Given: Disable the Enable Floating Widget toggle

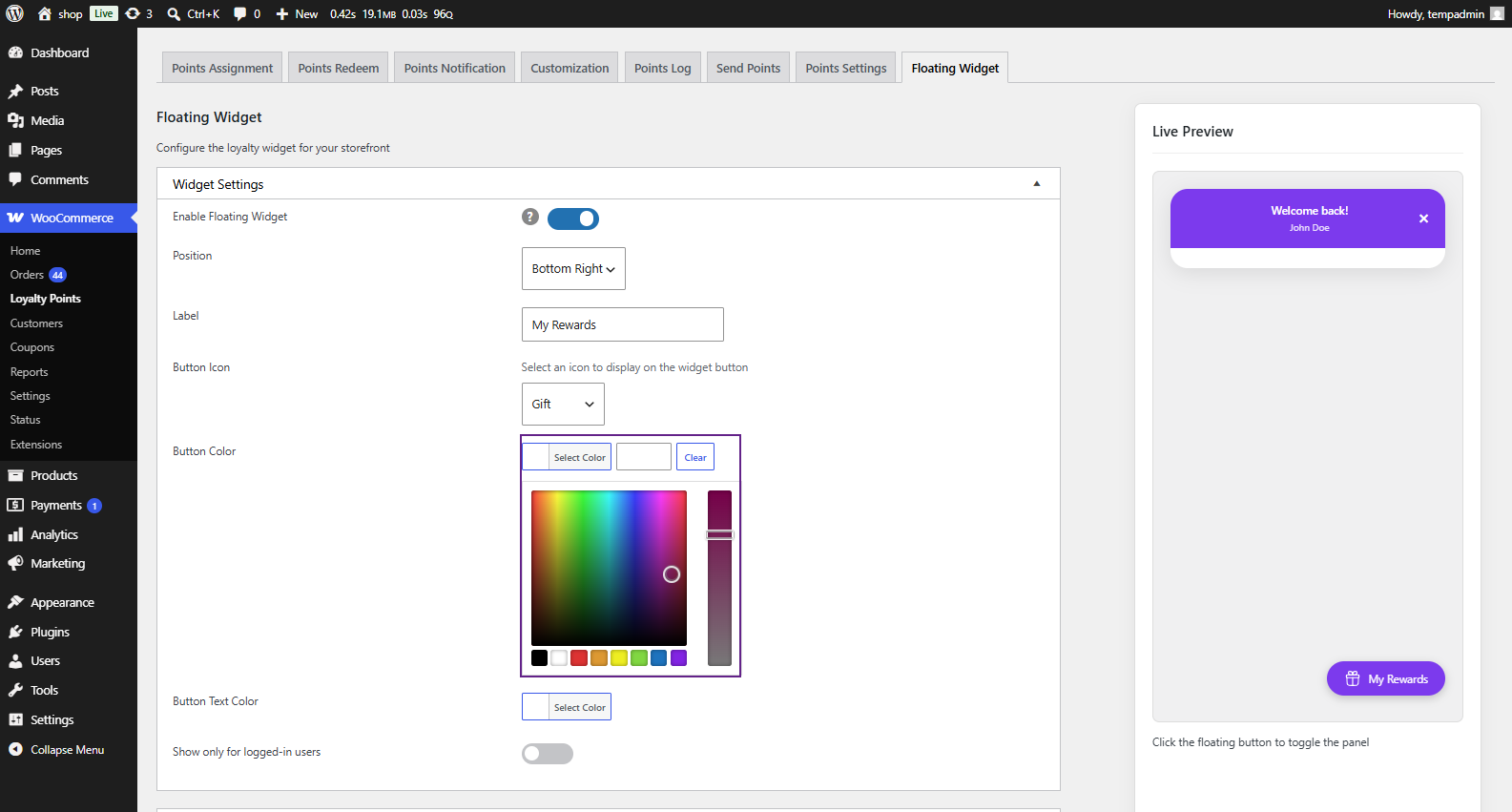Looking at the screenshot, I should point(573,219).
